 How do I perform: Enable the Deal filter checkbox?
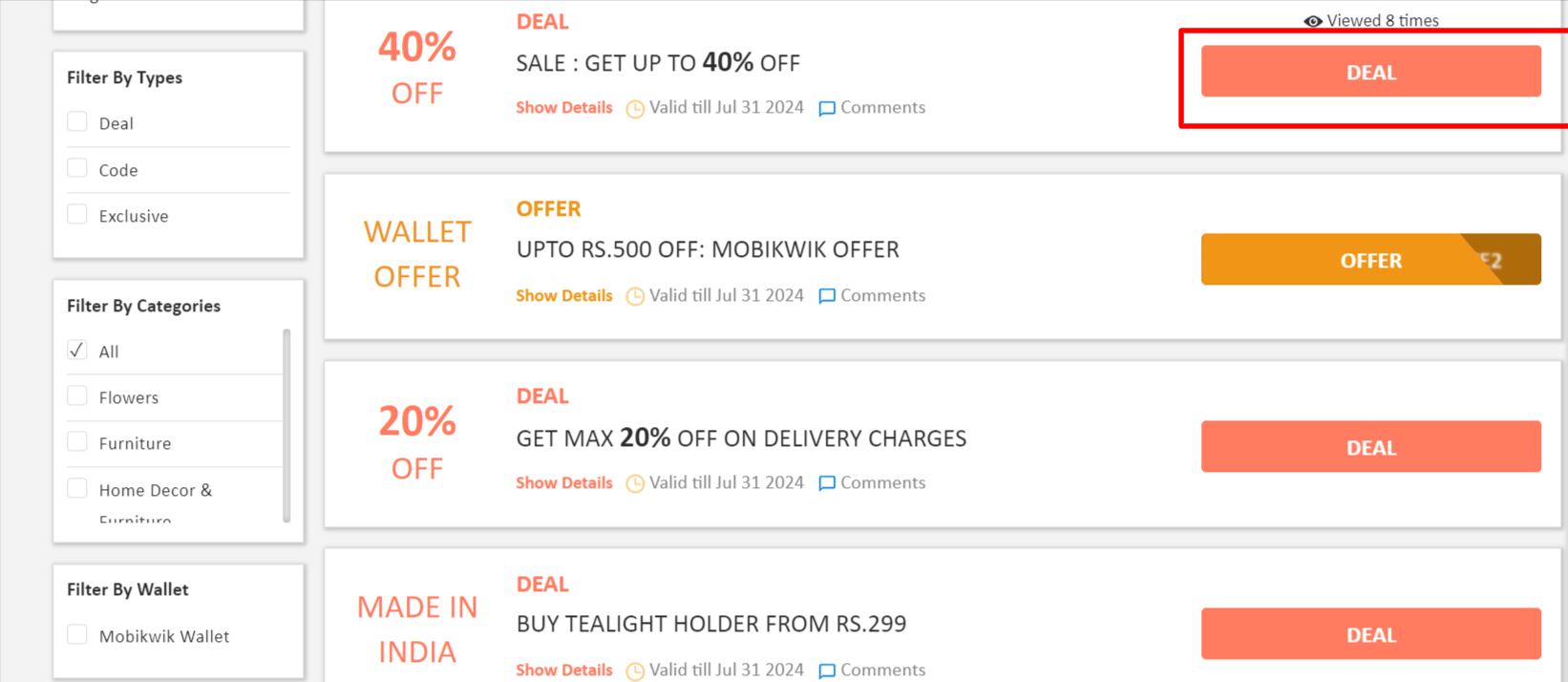click(x=76, y=121)
